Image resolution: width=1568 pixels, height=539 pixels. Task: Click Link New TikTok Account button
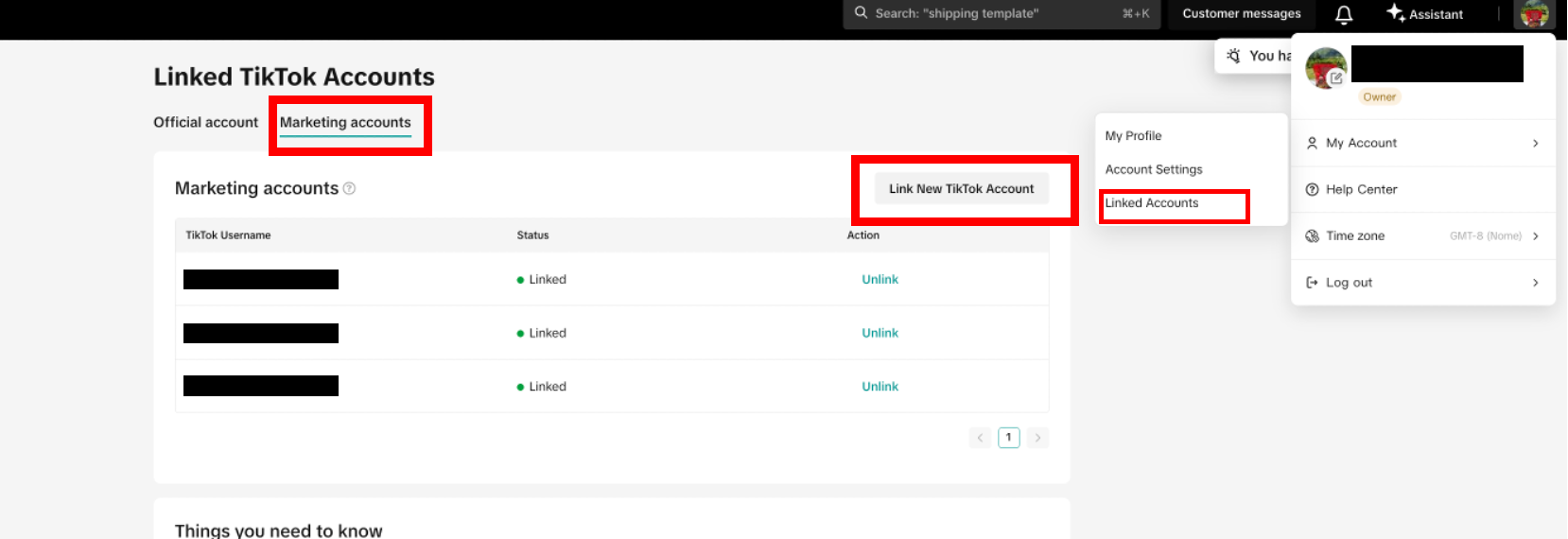click(x=961, y=188)
